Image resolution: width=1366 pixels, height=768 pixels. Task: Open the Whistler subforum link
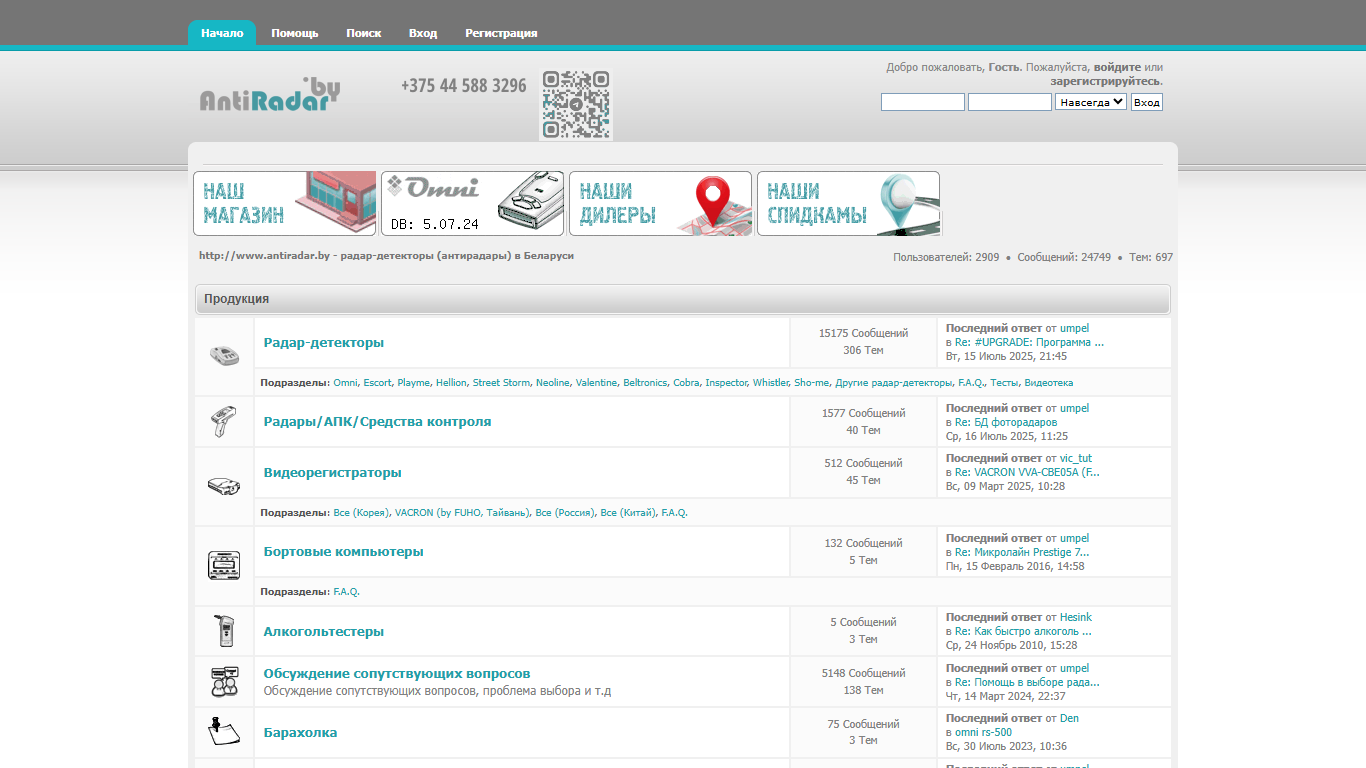(x=770, y=383)
